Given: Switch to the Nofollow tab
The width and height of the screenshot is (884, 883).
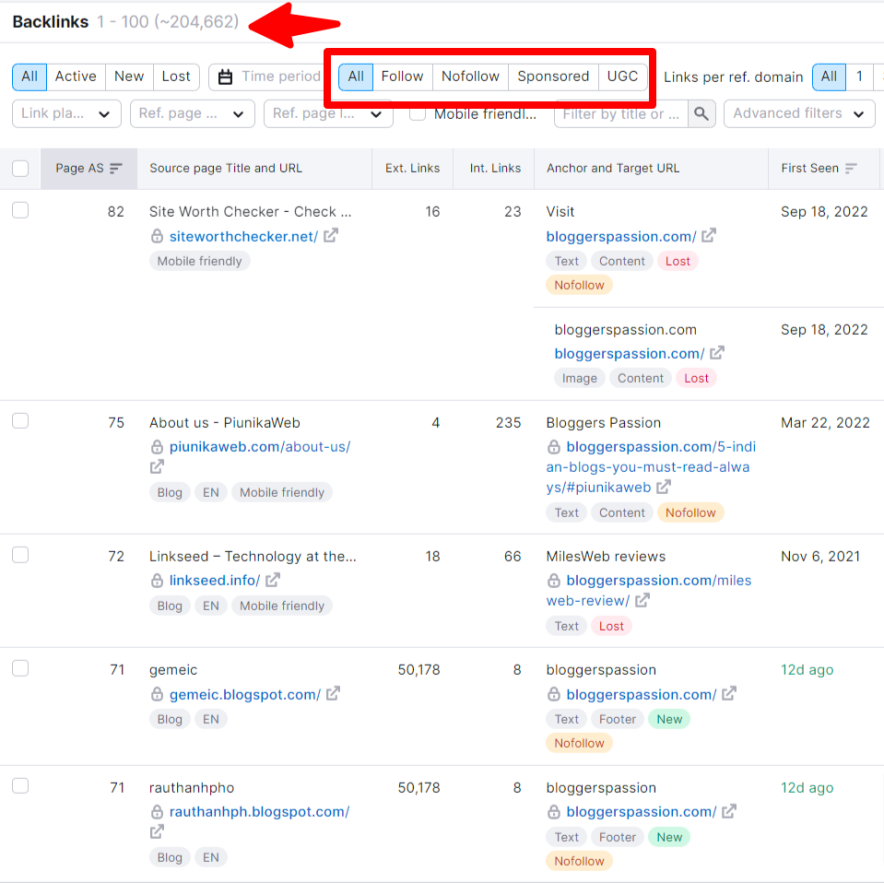Looking at the screenshot, I should (469, 76).
